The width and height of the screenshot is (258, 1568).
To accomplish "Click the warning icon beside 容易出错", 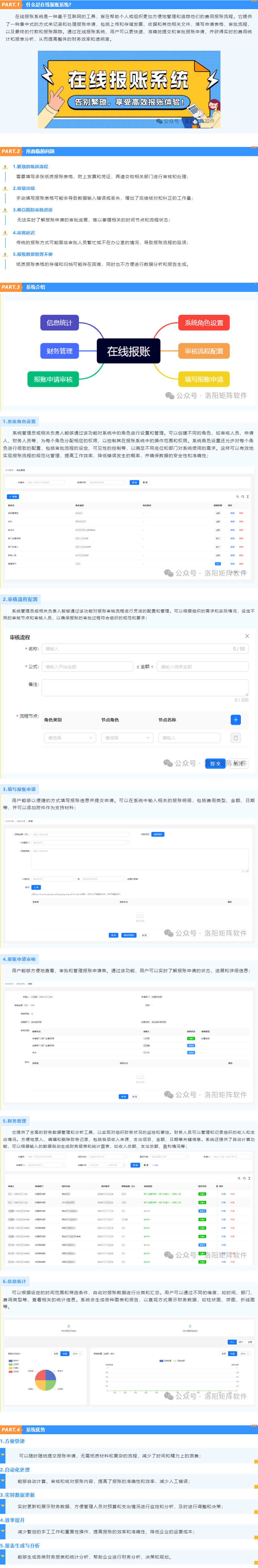I will (5, 188).
